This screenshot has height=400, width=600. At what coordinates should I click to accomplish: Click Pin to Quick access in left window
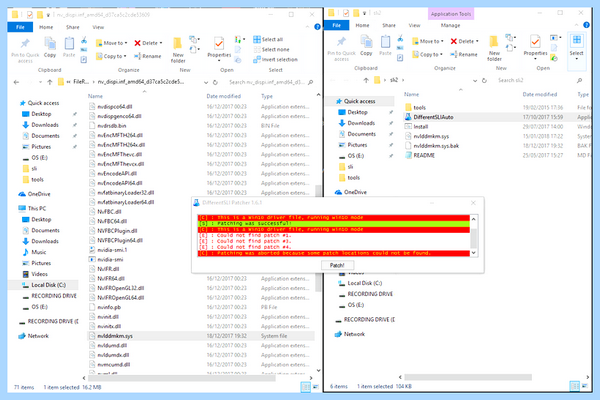point(25,50)
